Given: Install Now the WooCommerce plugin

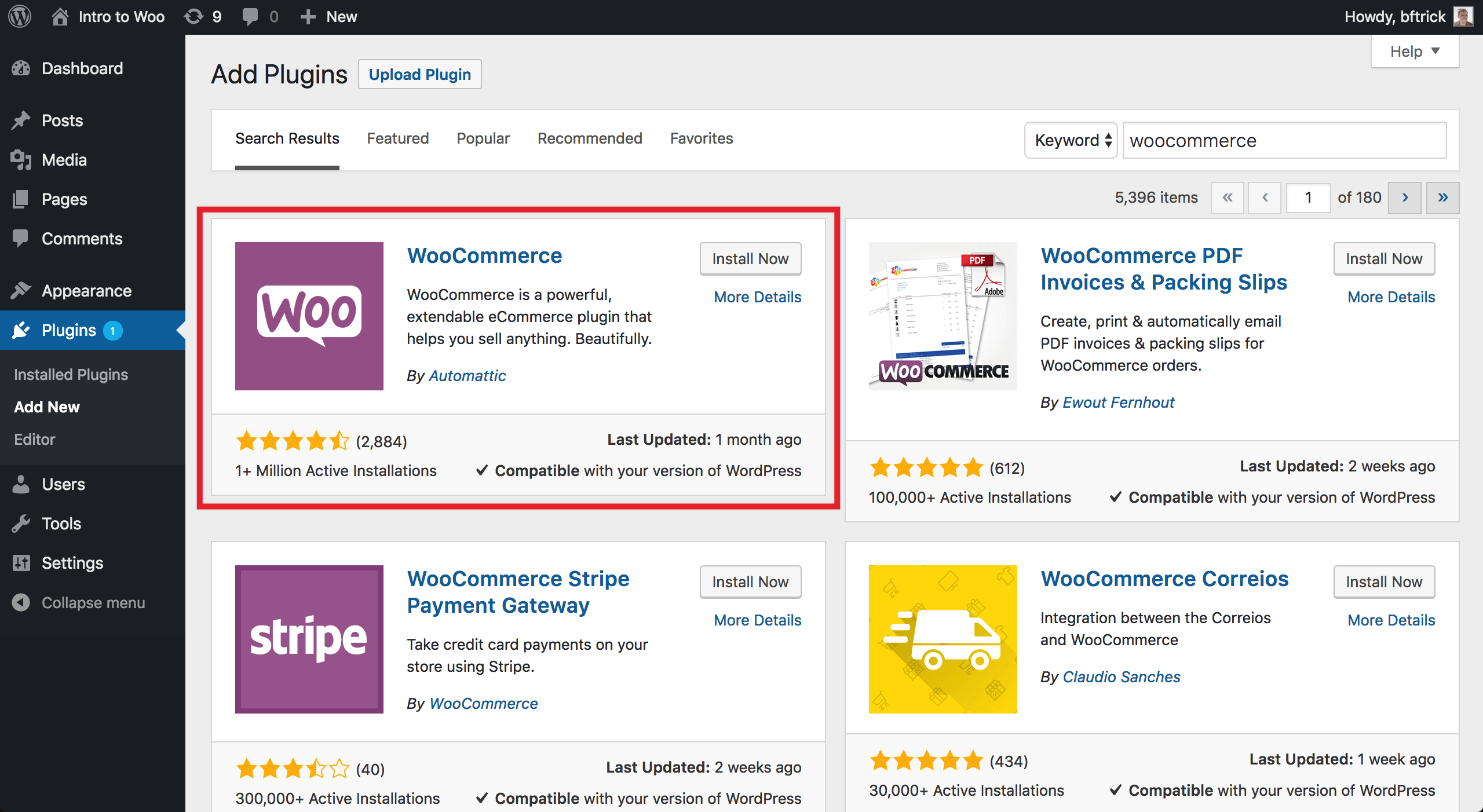Looking at the screenshot, I should [750, 259].
